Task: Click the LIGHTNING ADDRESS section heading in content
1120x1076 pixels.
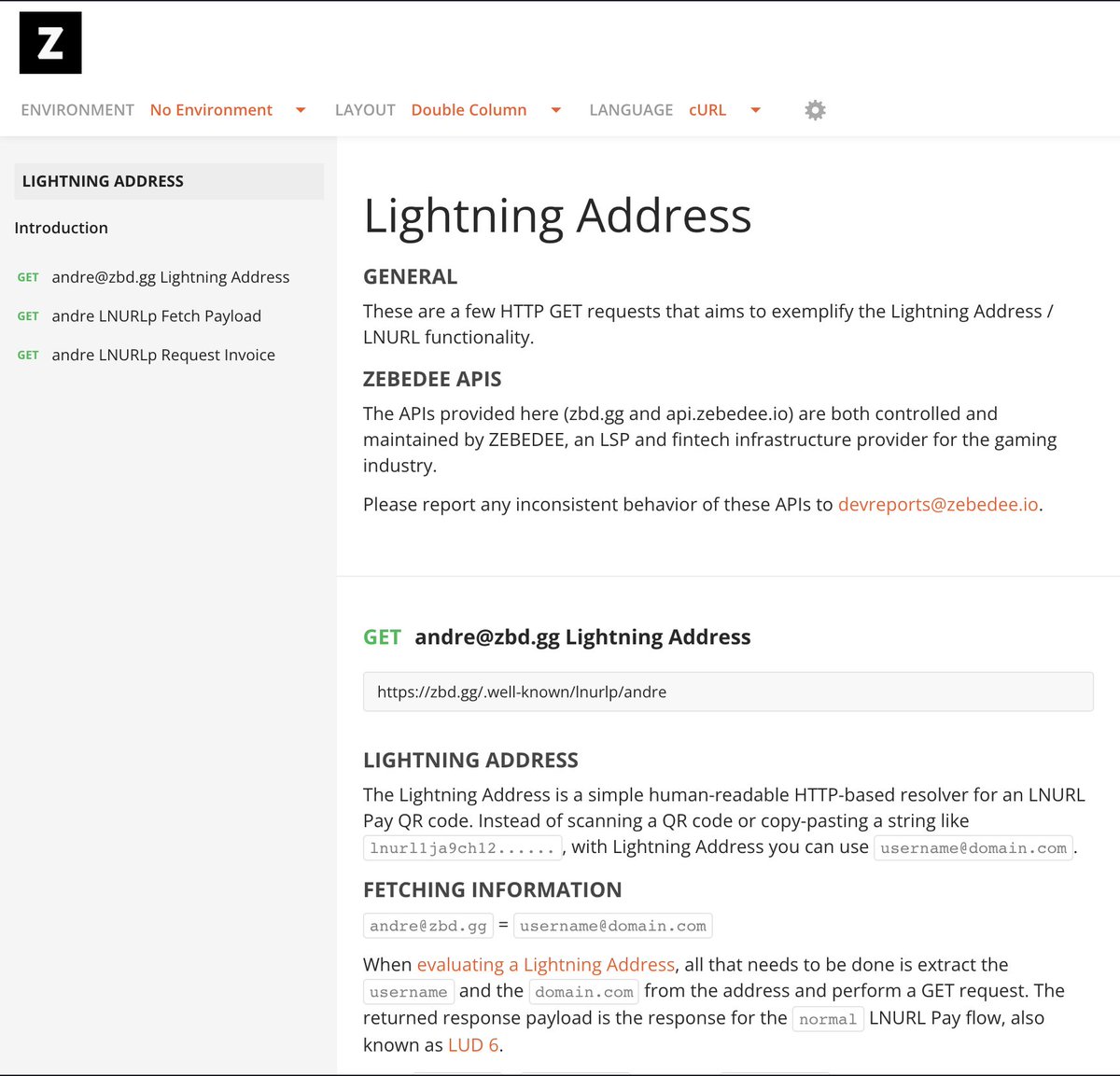Action: coord(470,761)
